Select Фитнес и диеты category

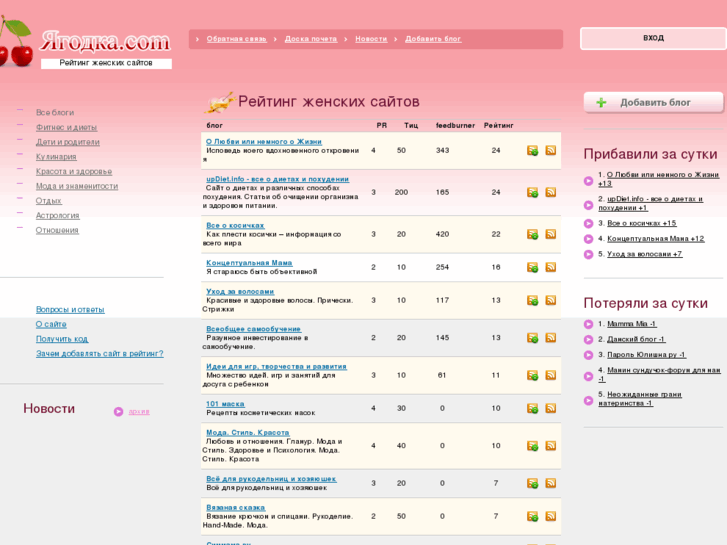click(66, 128)
